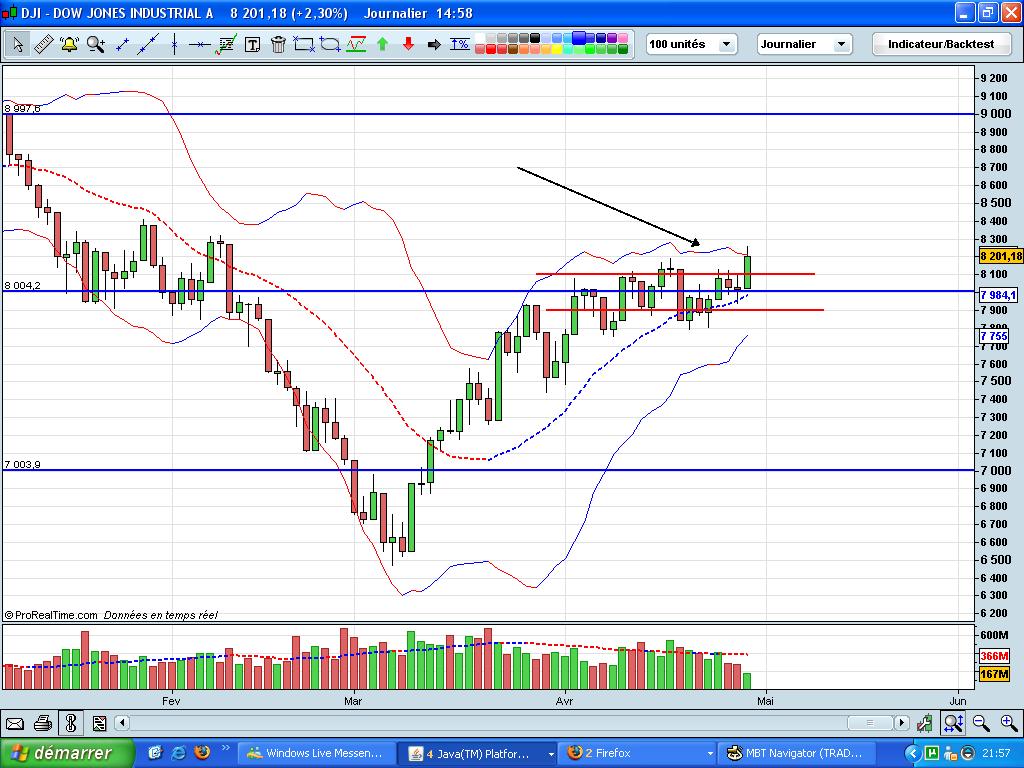Select the text annotation tool

pyautogui.click(x=252, y=44)
